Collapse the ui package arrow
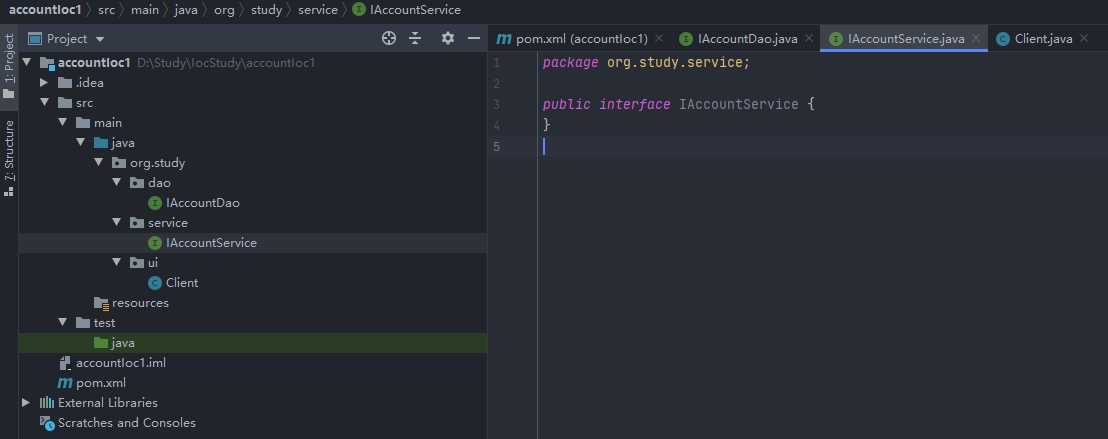The image size is (1108, 439). [x=117, y=262]
